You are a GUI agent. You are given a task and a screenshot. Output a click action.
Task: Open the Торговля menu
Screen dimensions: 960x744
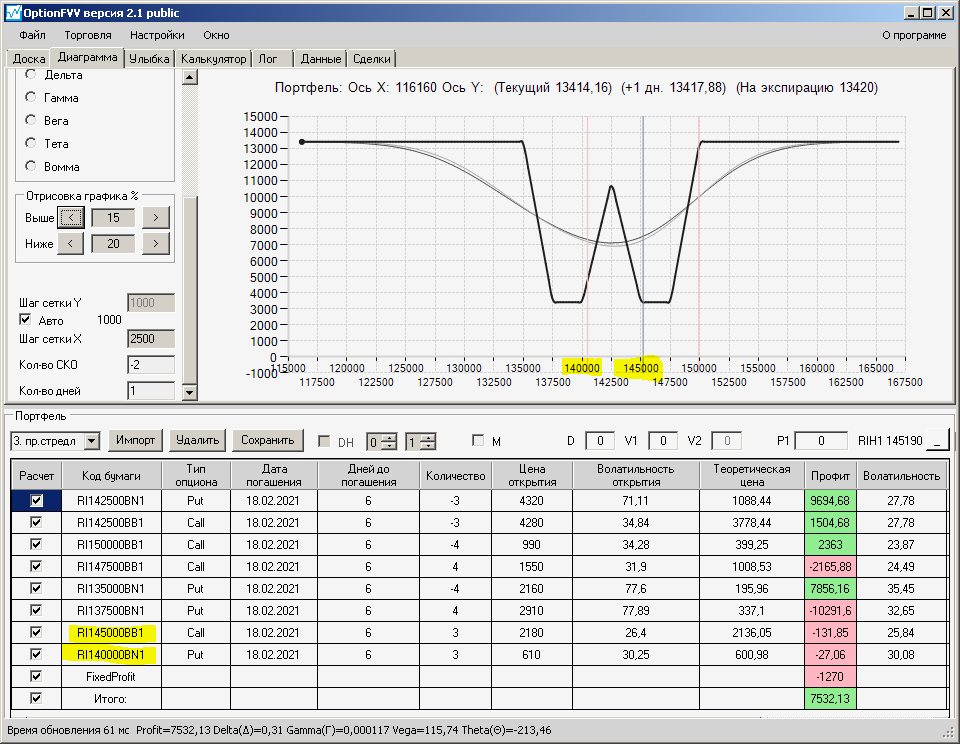pyautogui.click(x=87, y=35)
